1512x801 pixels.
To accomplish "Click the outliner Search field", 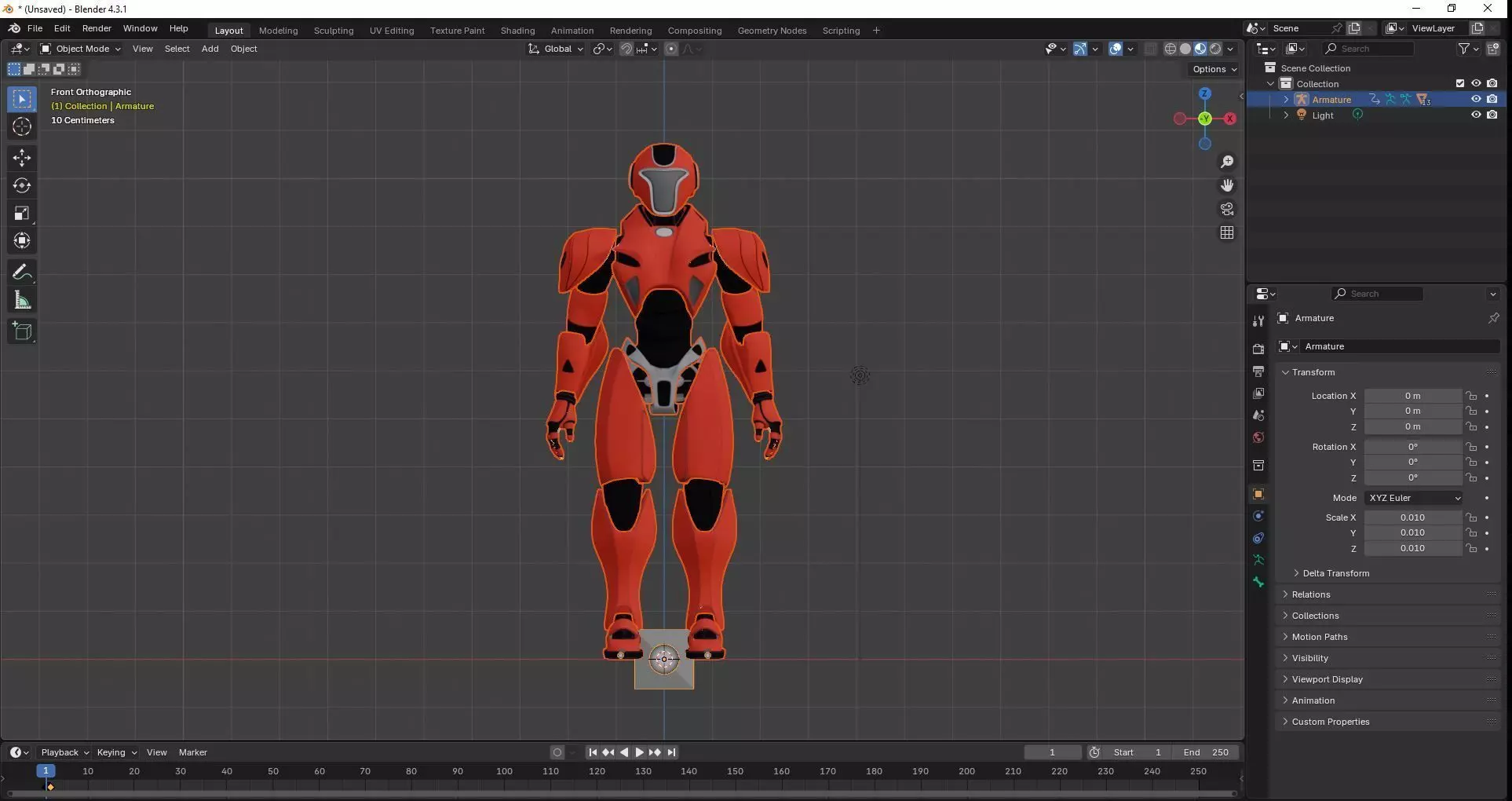I will (x=1368, y=49).
